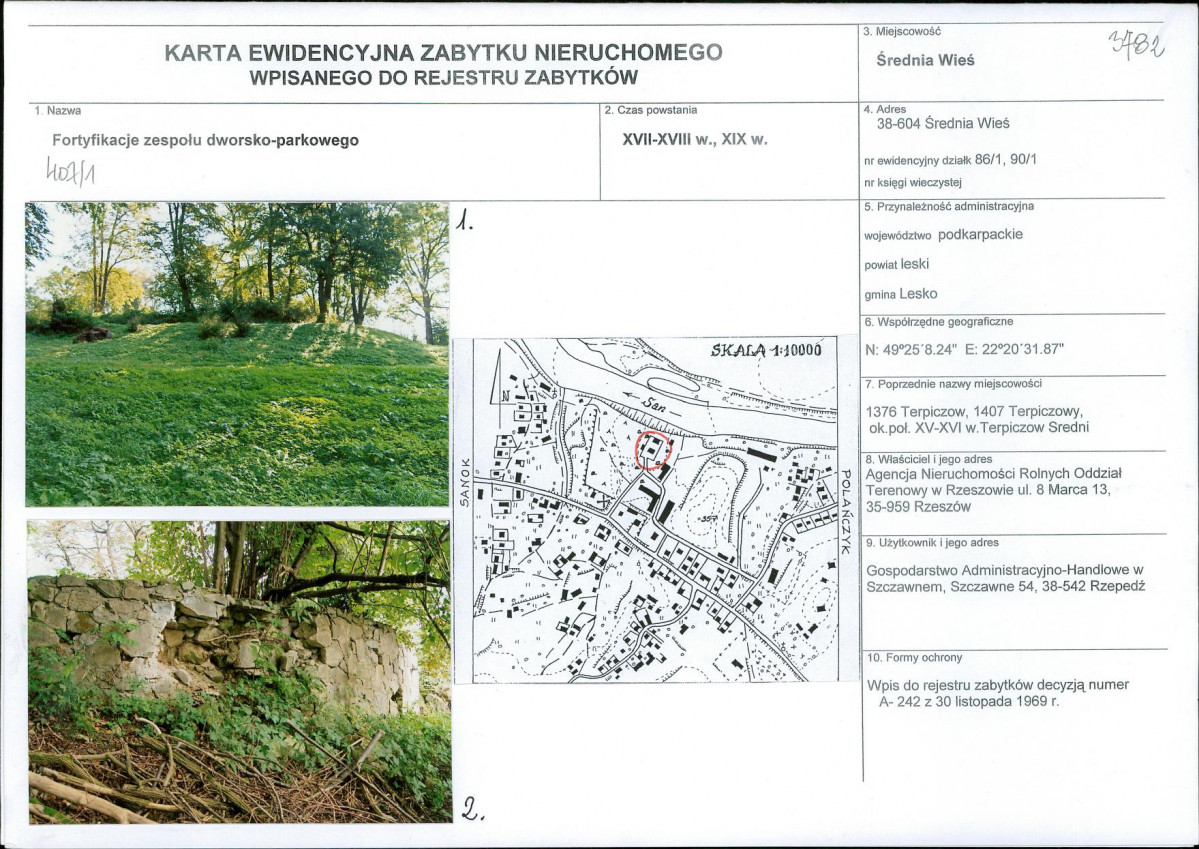Image resolution: width=1199 pixels, height=849 pixels.
Task: Click the line 'ok.poł. XV-XVI w.Terpiczow Sredni'
Action: [x=979, y=428]
